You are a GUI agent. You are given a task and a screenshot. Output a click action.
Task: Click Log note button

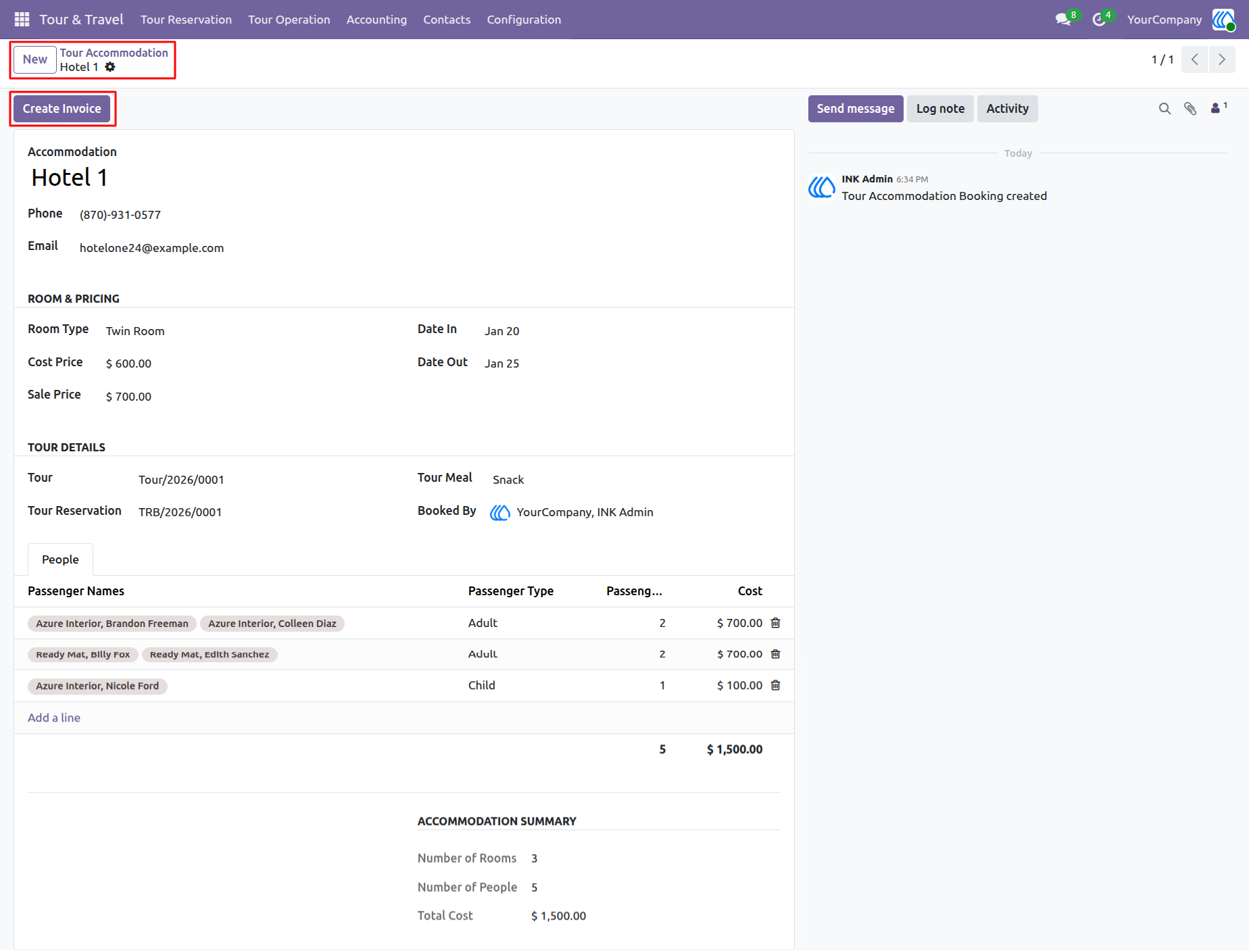click(940, 109)
